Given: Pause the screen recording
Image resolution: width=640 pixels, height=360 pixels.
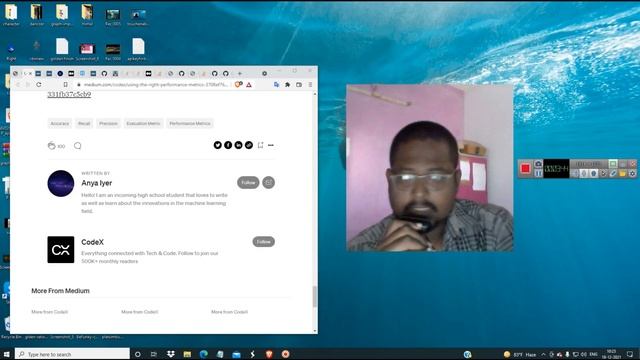Looking at the screenshot, I should coord(538,173).
